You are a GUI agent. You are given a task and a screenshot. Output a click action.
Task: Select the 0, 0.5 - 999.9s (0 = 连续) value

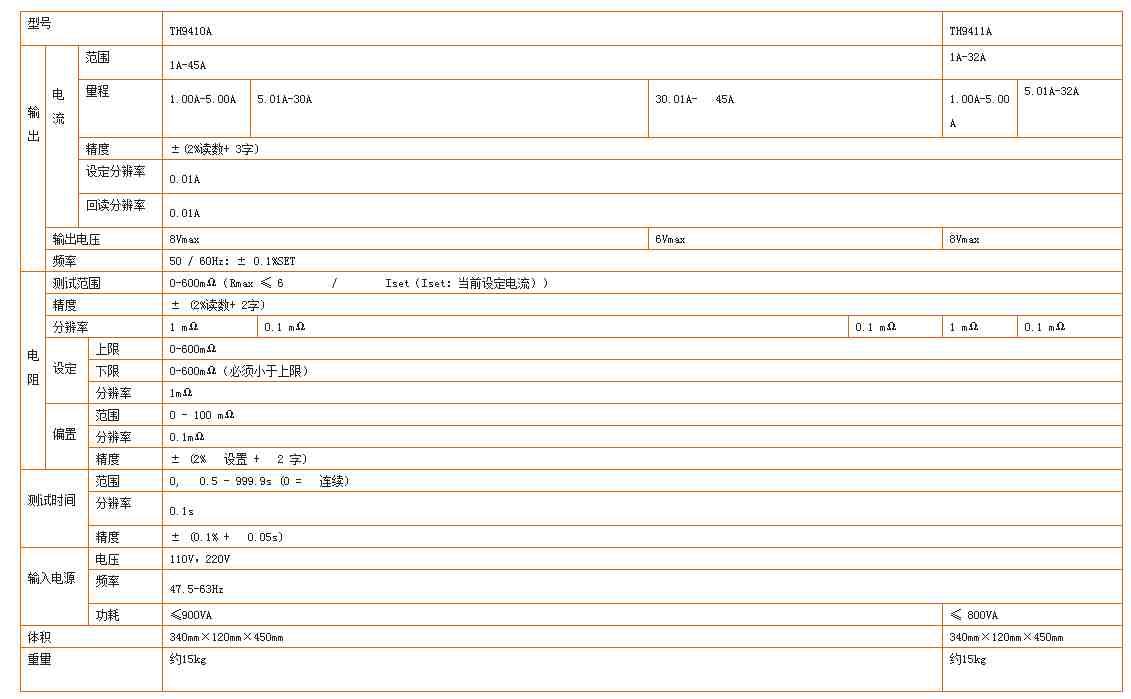[x=259, y=481]
